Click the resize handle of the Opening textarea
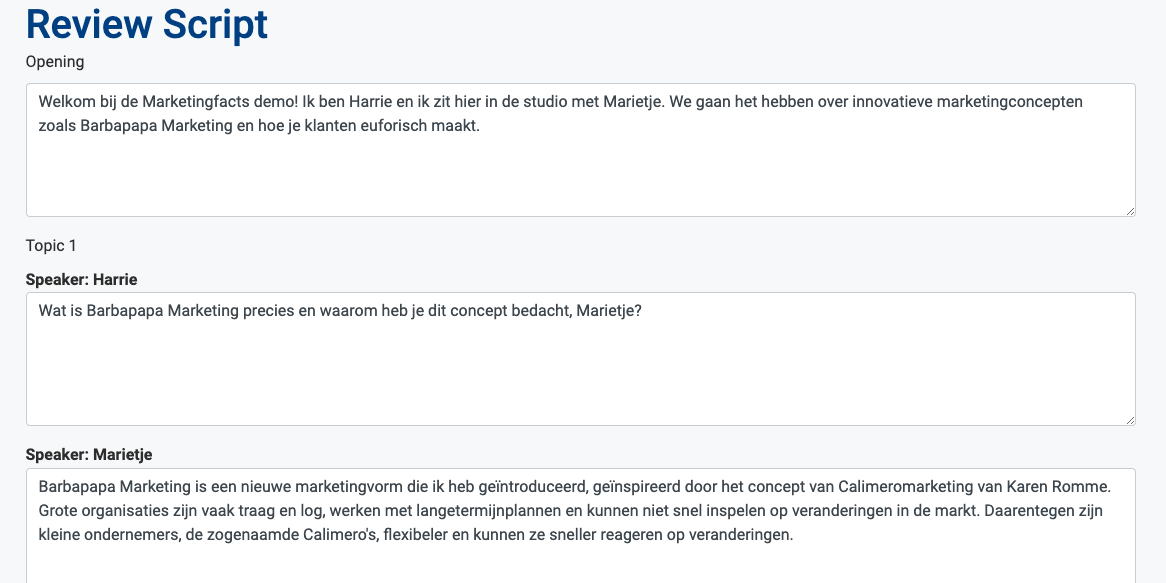Image resolution: width=1166 pixels, height=583 pixels. click(x=1129, y=210)
